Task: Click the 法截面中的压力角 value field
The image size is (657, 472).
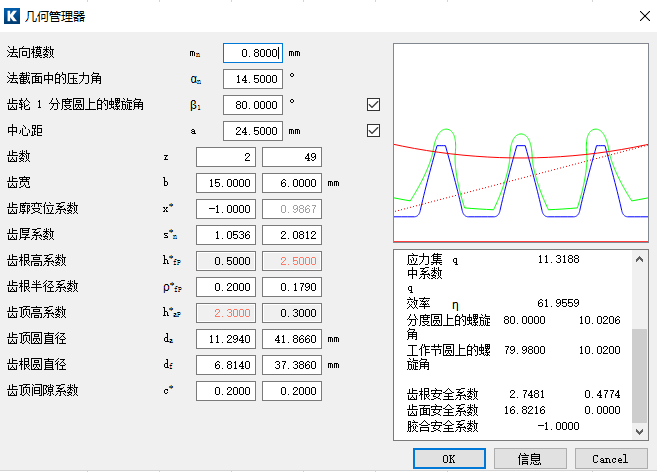Action: pos(253,78)
